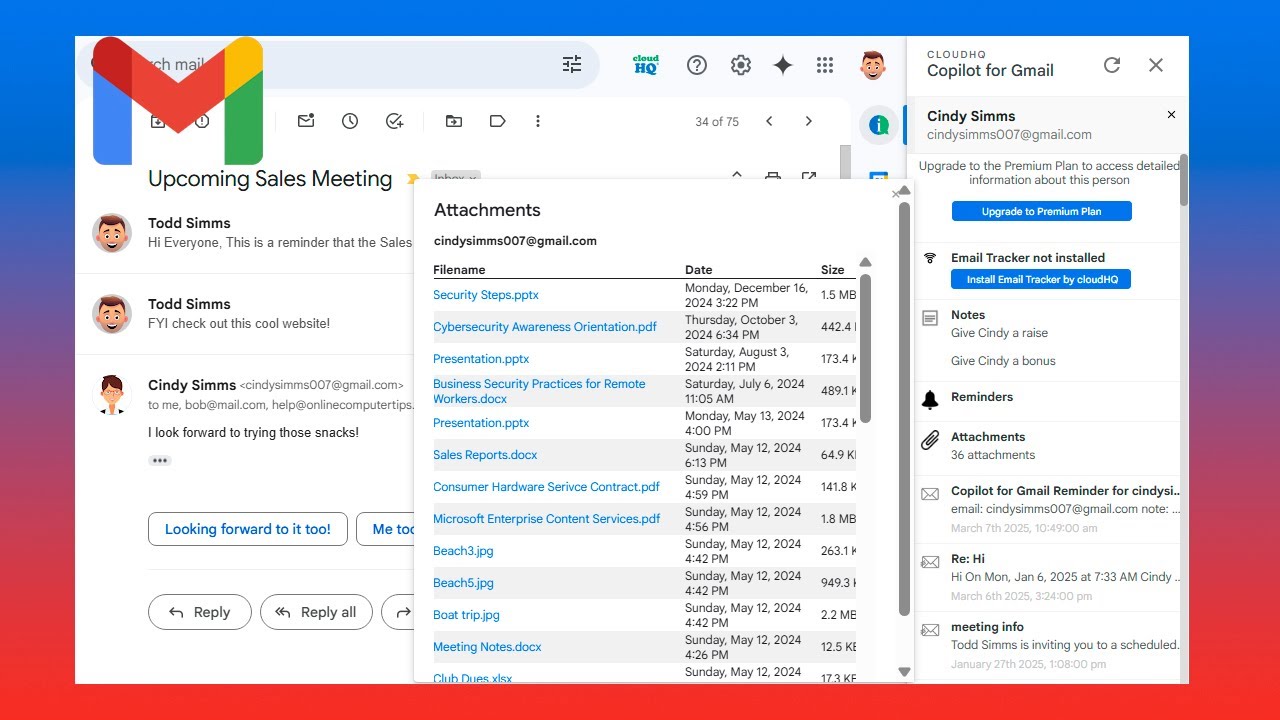Open the Gemini spark icon
Viewport: 1280px width, 720px height.
pyautogui.click(x=783, y=65)
